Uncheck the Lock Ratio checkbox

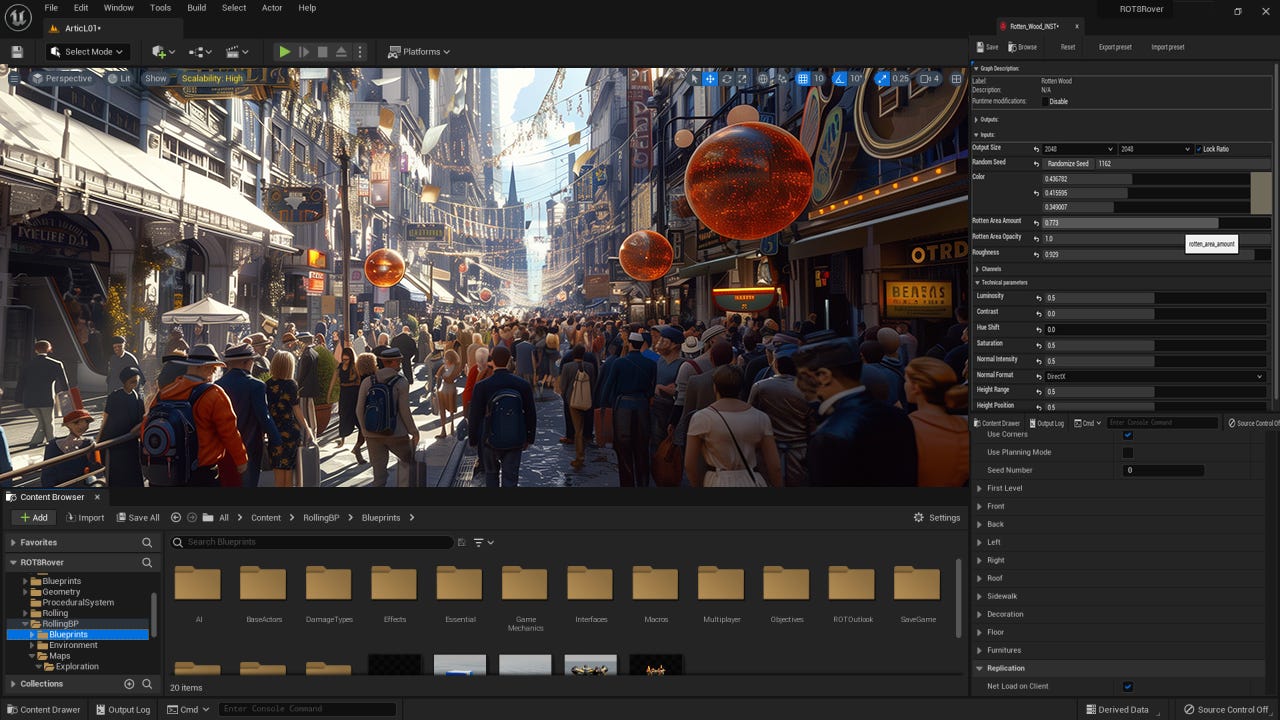(1199, 149)
